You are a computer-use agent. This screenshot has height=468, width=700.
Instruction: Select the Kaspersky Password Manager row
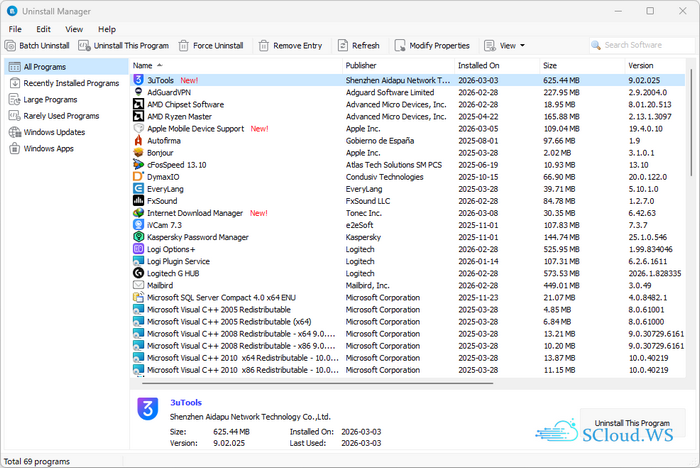(198, 237)
